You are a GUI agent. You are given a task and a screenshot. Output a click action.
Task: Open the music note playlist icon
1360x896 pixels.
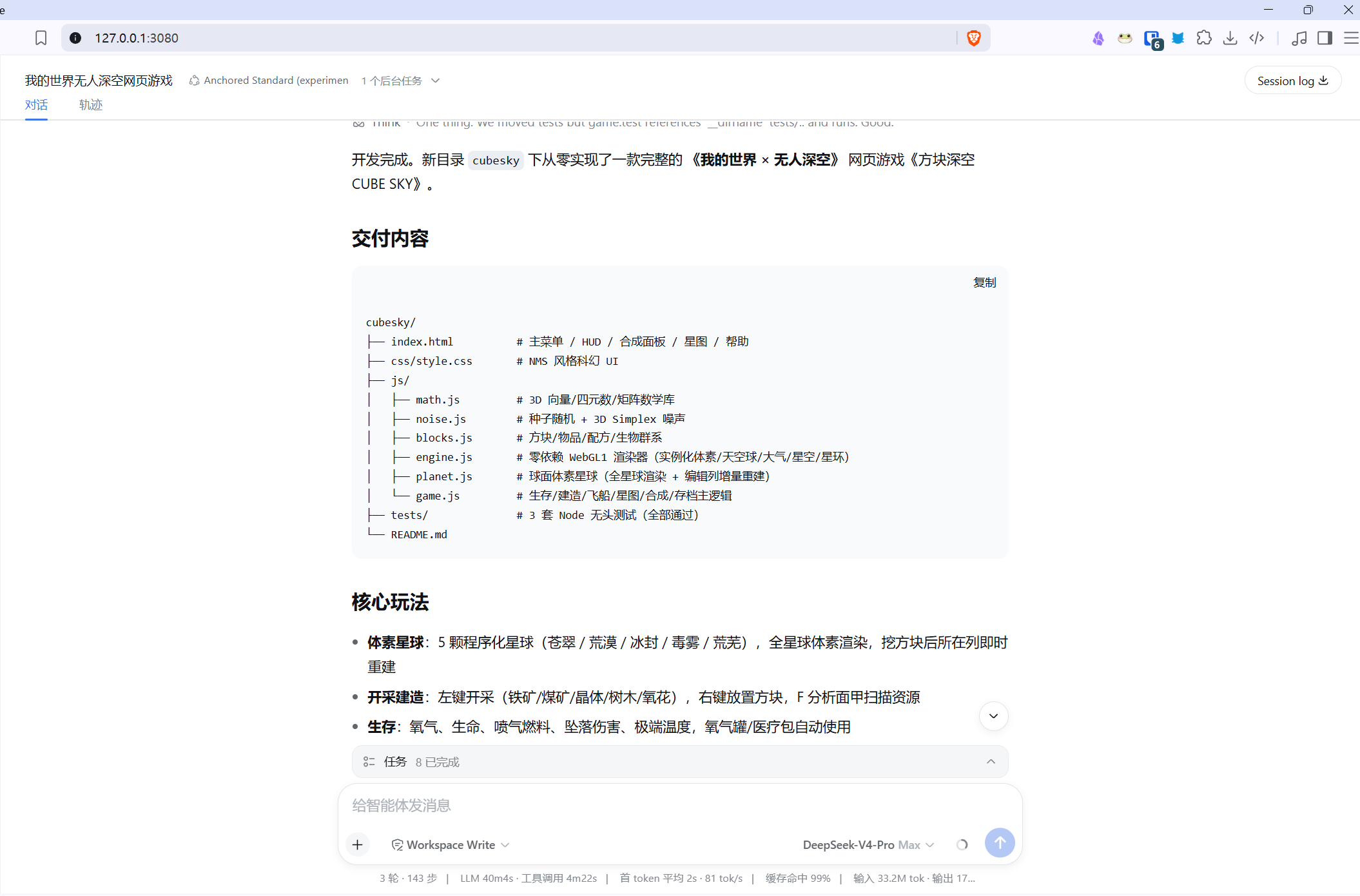pyautogui.click(x=1299, y=38)
